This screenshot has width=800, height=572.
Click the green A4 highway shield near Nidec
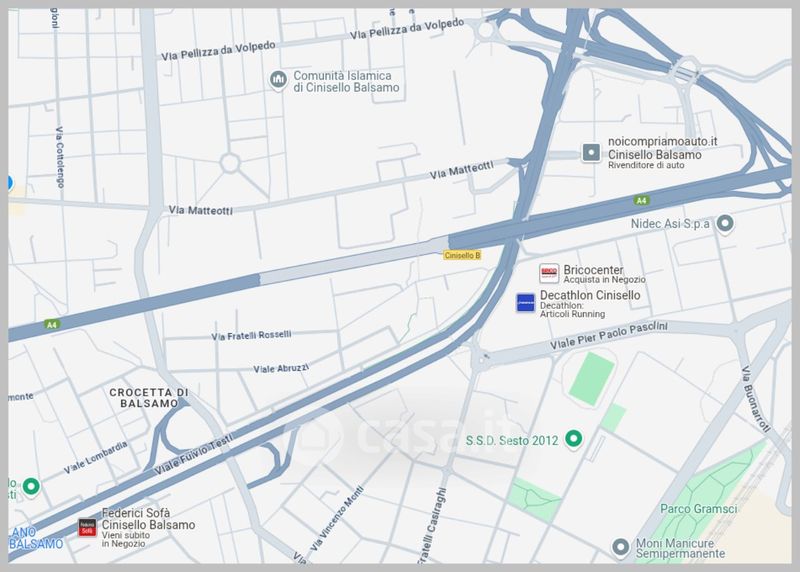pyautogui.click(x=641, y=201)
